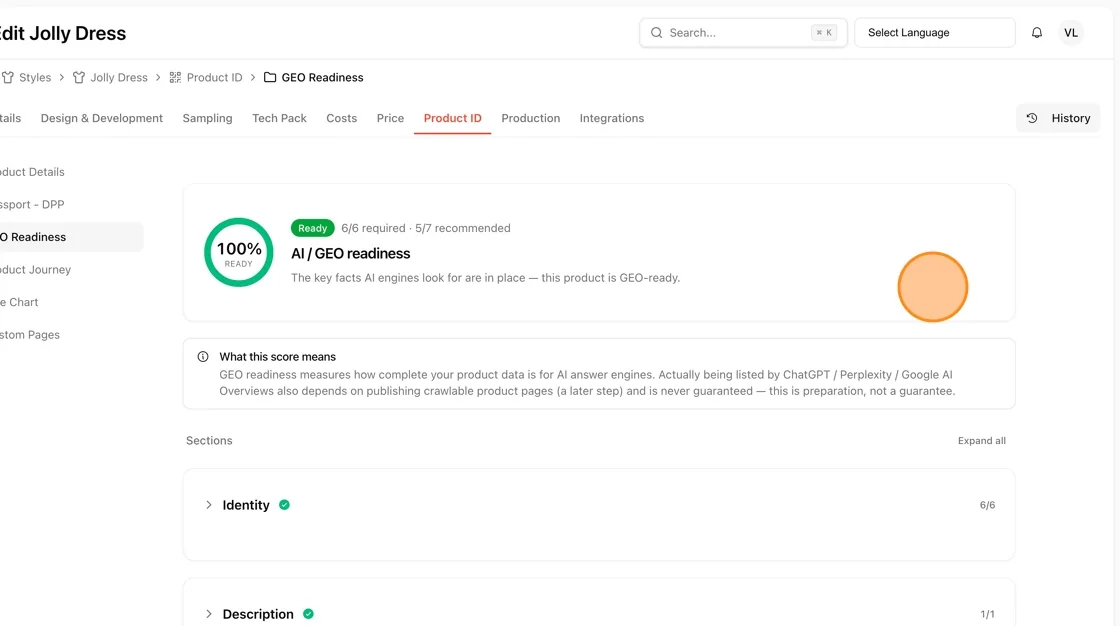Viewport: 1120px width, 626px height.
Task: Open the Tech Pack tab
Action: 279,118
